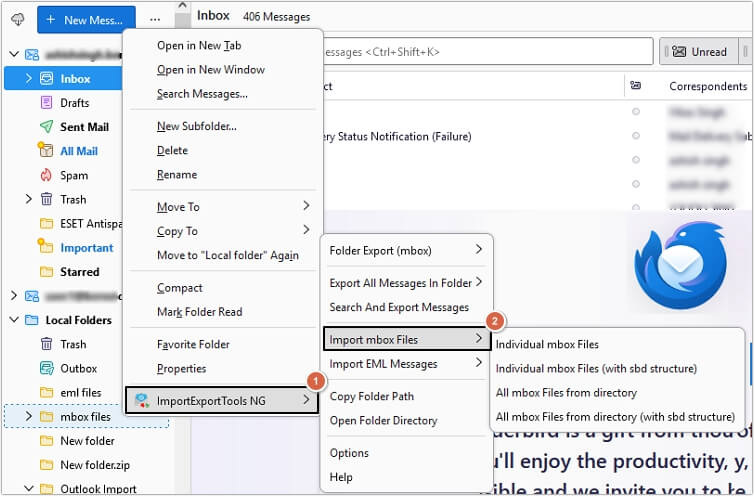Click the New Message button

[86, 20]
